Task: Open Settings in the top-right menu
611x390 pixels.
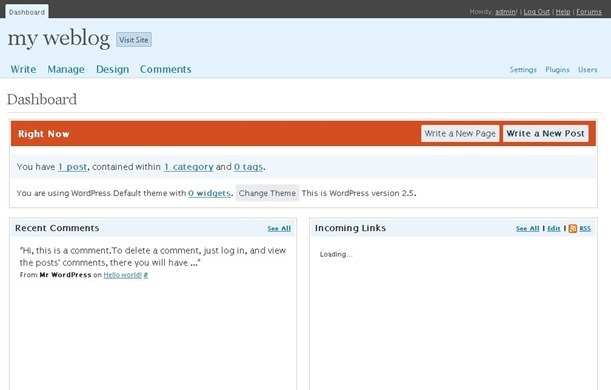Action: pyautogui.click(x=523, y=70)
